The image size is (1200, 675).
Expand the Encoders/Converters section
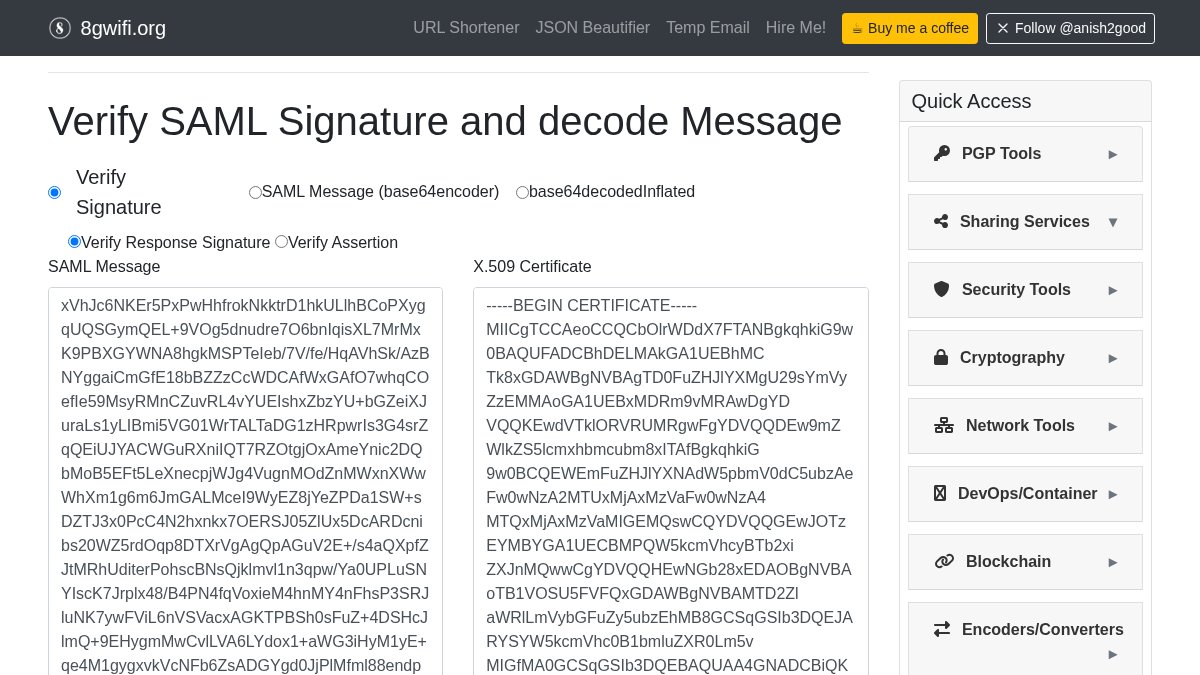pos(1113,654)
